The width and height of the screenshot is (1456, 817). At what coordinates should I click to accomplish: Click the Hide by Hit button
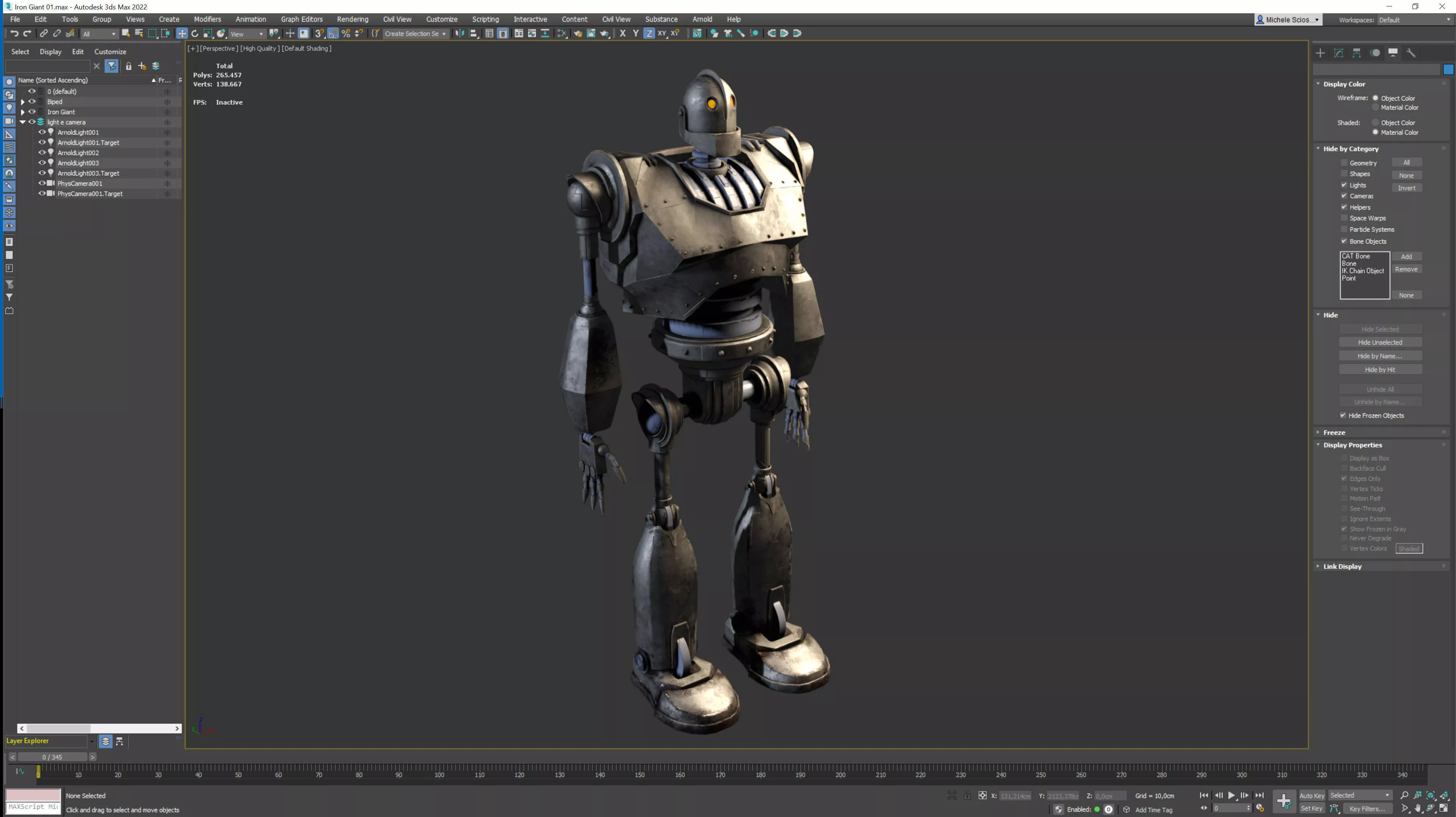click(x=1380, y=370)
